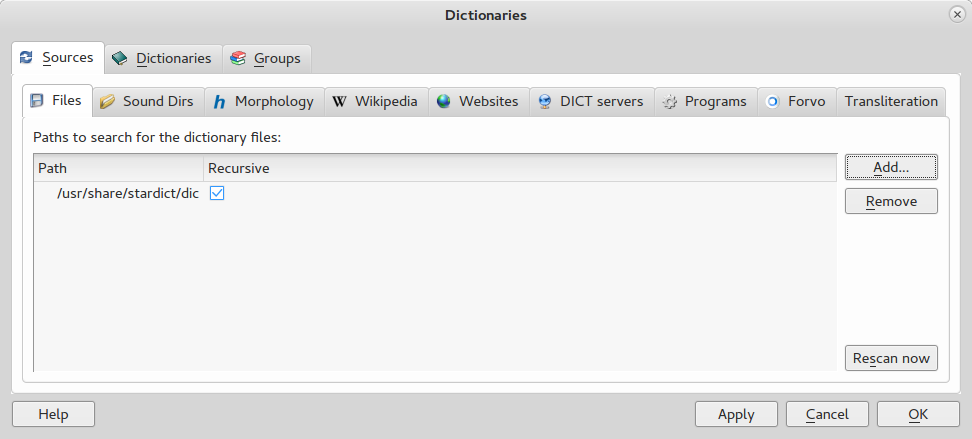972x439 pixels.
Task: Click the Files tab floppy disk icon
Action: (x=37, y=101)
